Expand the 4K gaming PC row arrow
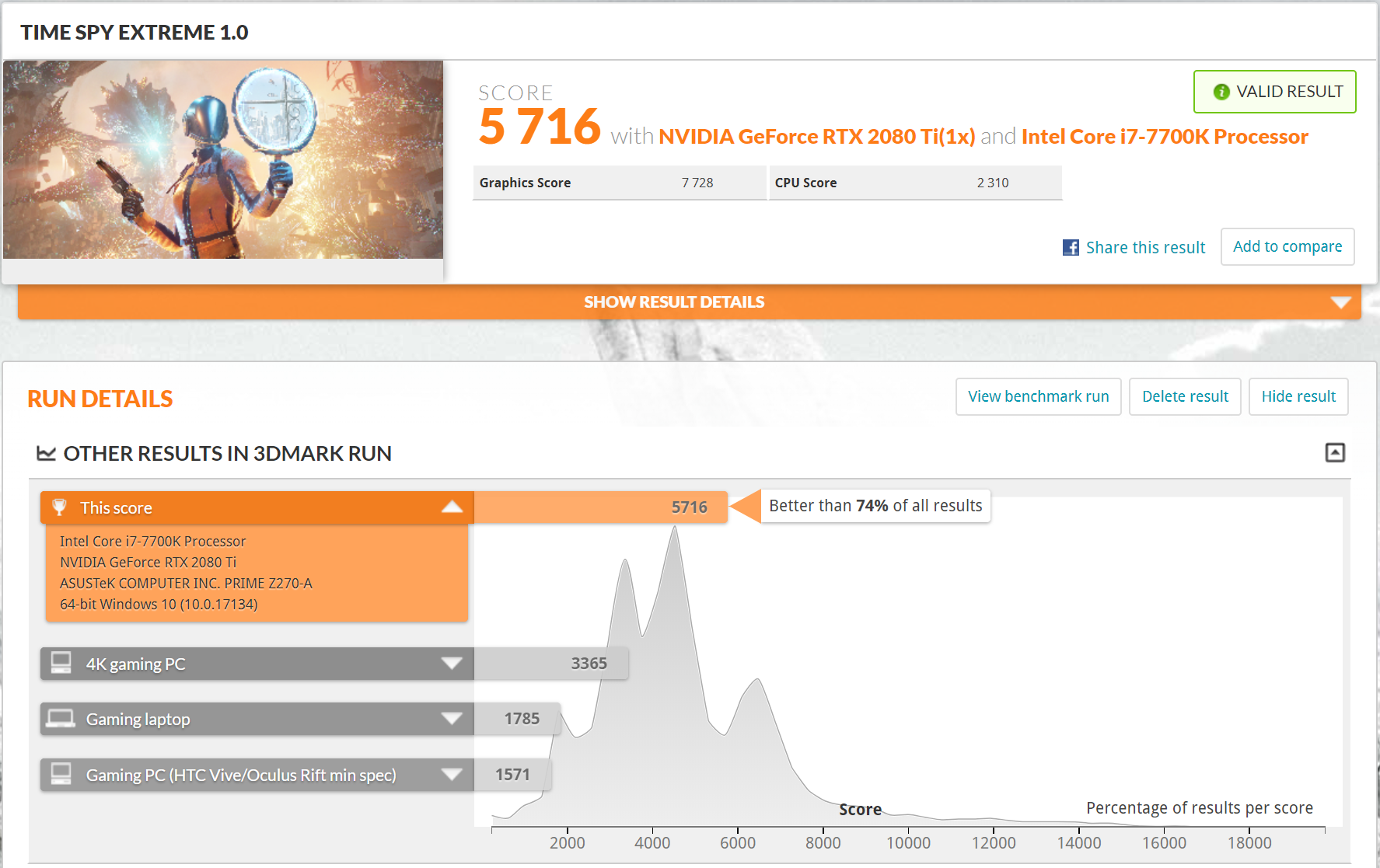This screenshot has width=1380, height=868. (452, 663)
